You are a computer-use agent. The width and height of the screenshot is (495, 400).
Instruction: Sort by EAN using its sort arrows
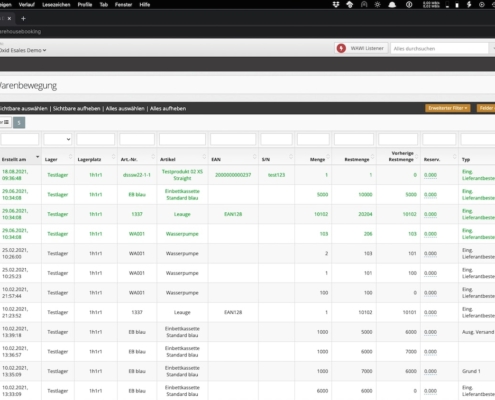point(254,157)
